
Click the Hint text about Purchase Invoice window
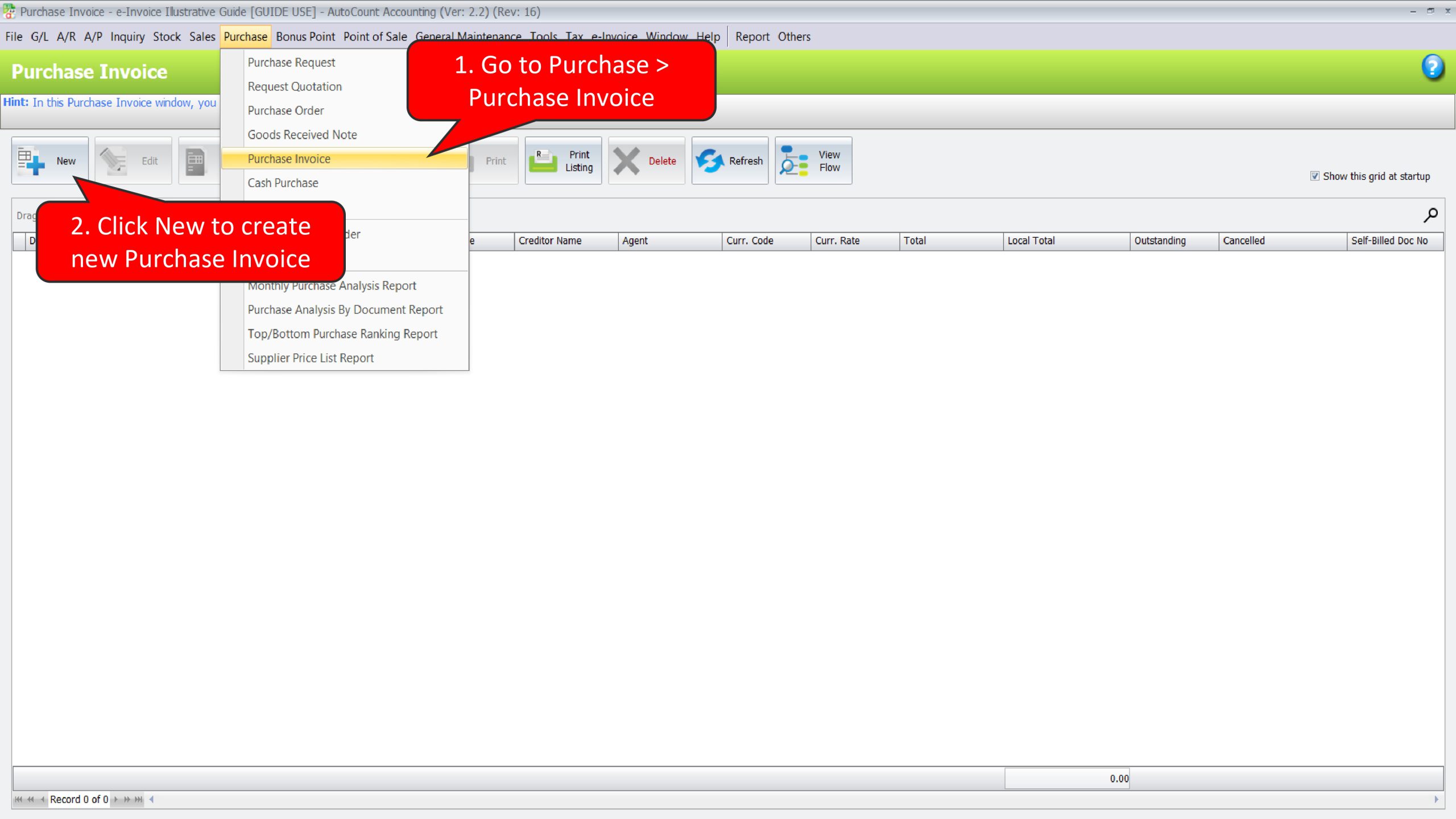pyautogui.click(x=110, y=102)
